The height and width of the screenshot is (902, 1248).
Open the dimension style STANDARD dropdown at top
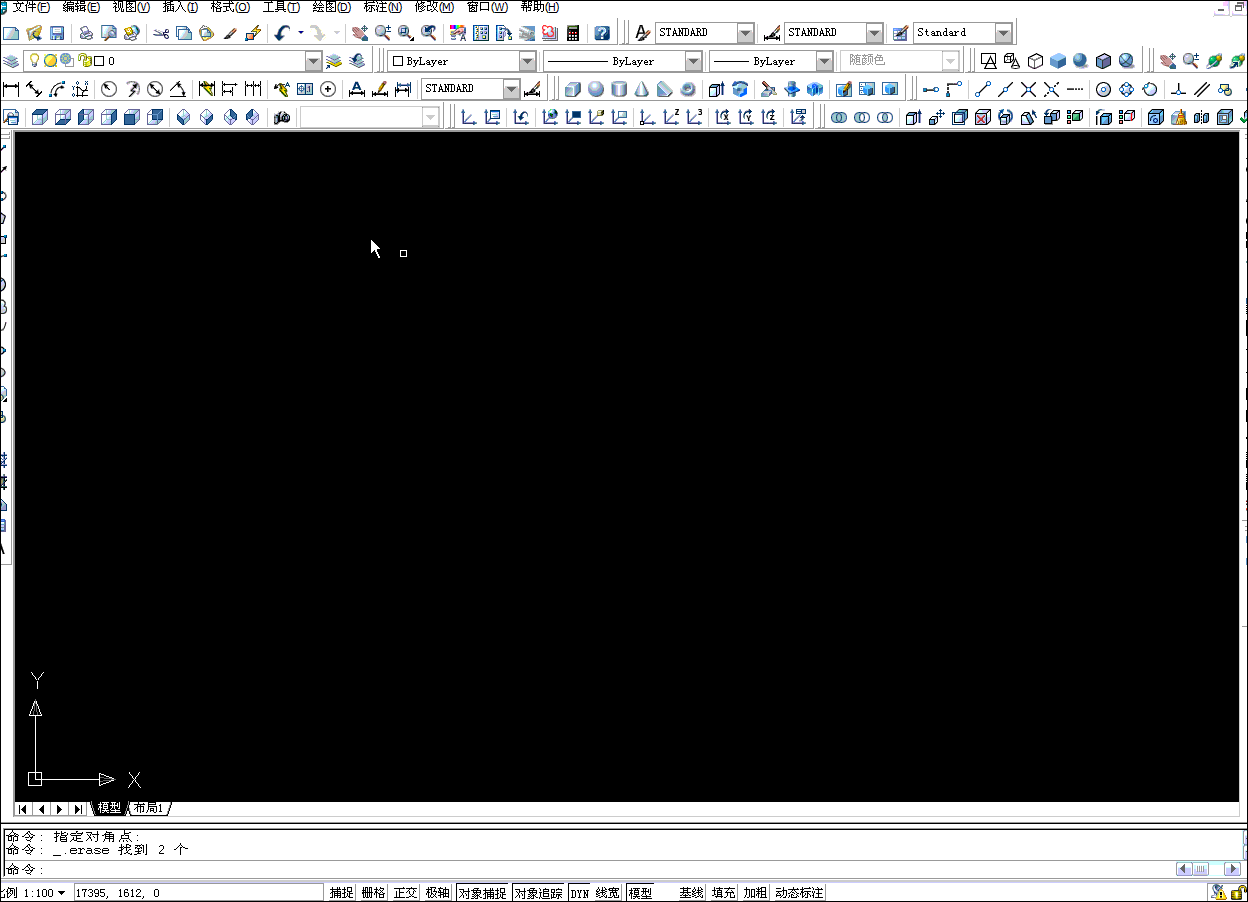pos(874,33)
